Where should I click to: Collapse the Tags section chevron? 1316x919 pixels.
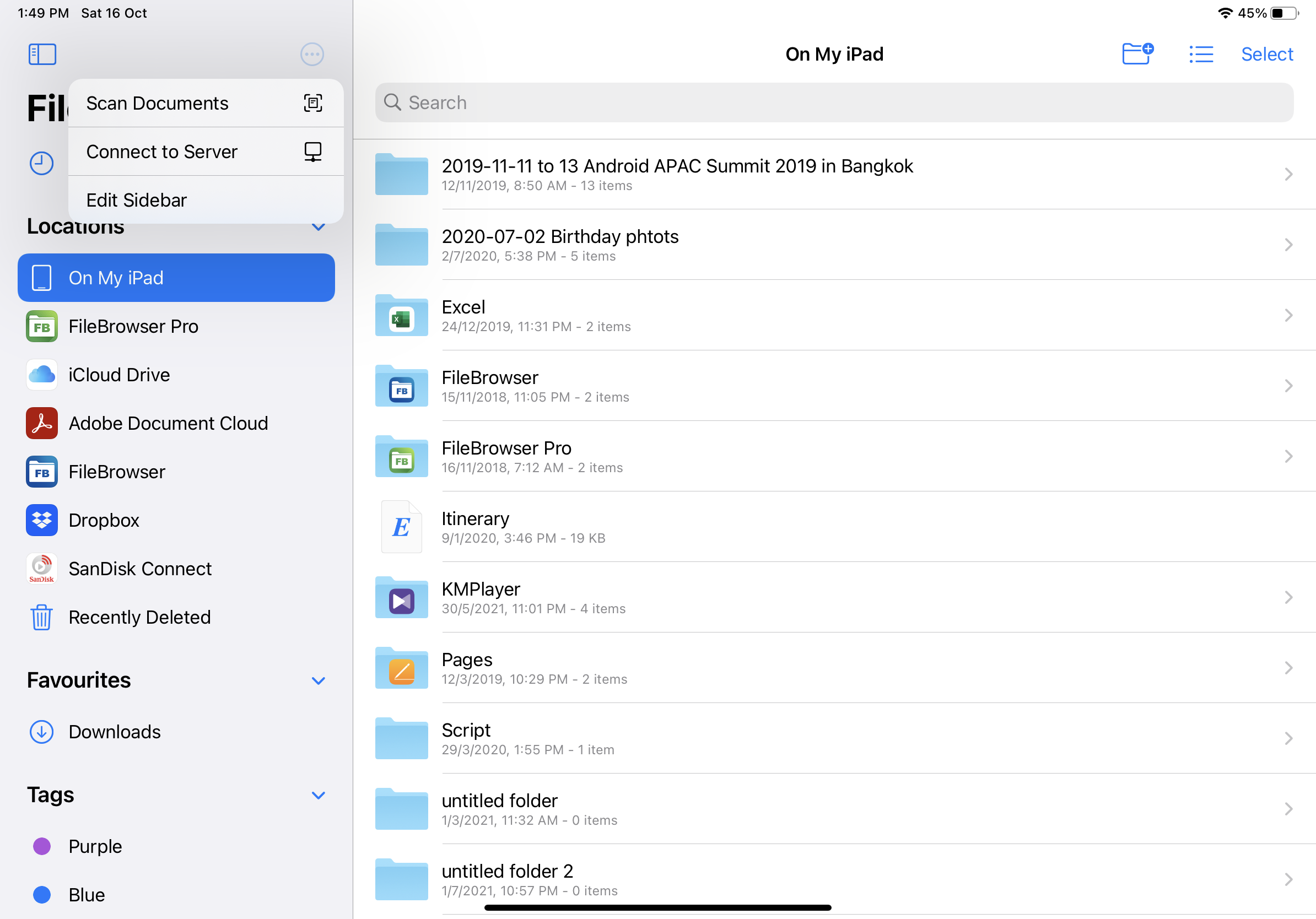[318, 795]
